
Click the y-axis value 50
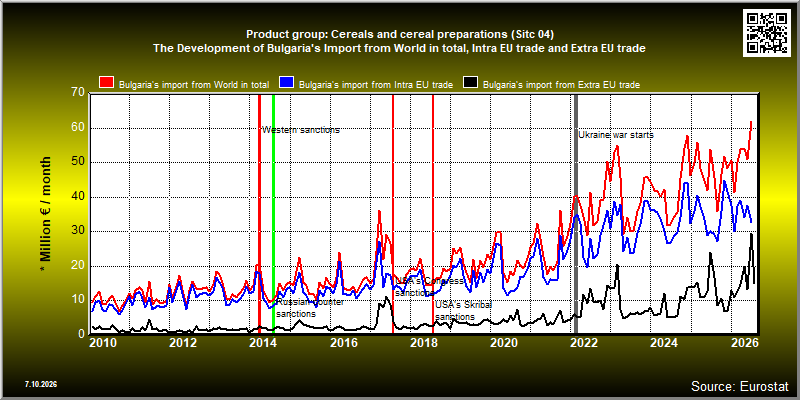[x=78, y=162]
